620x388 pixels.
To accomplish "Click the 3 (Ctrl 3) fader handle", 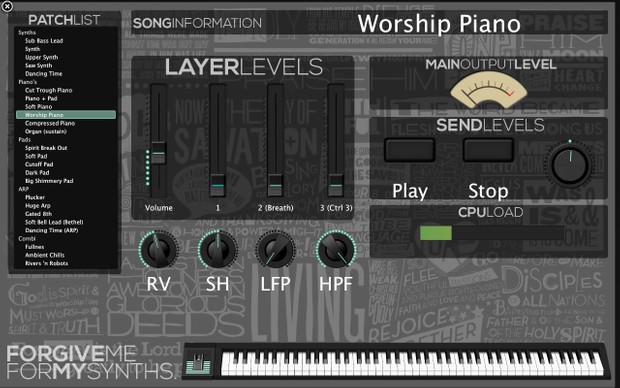I will (x=336, y=185).
